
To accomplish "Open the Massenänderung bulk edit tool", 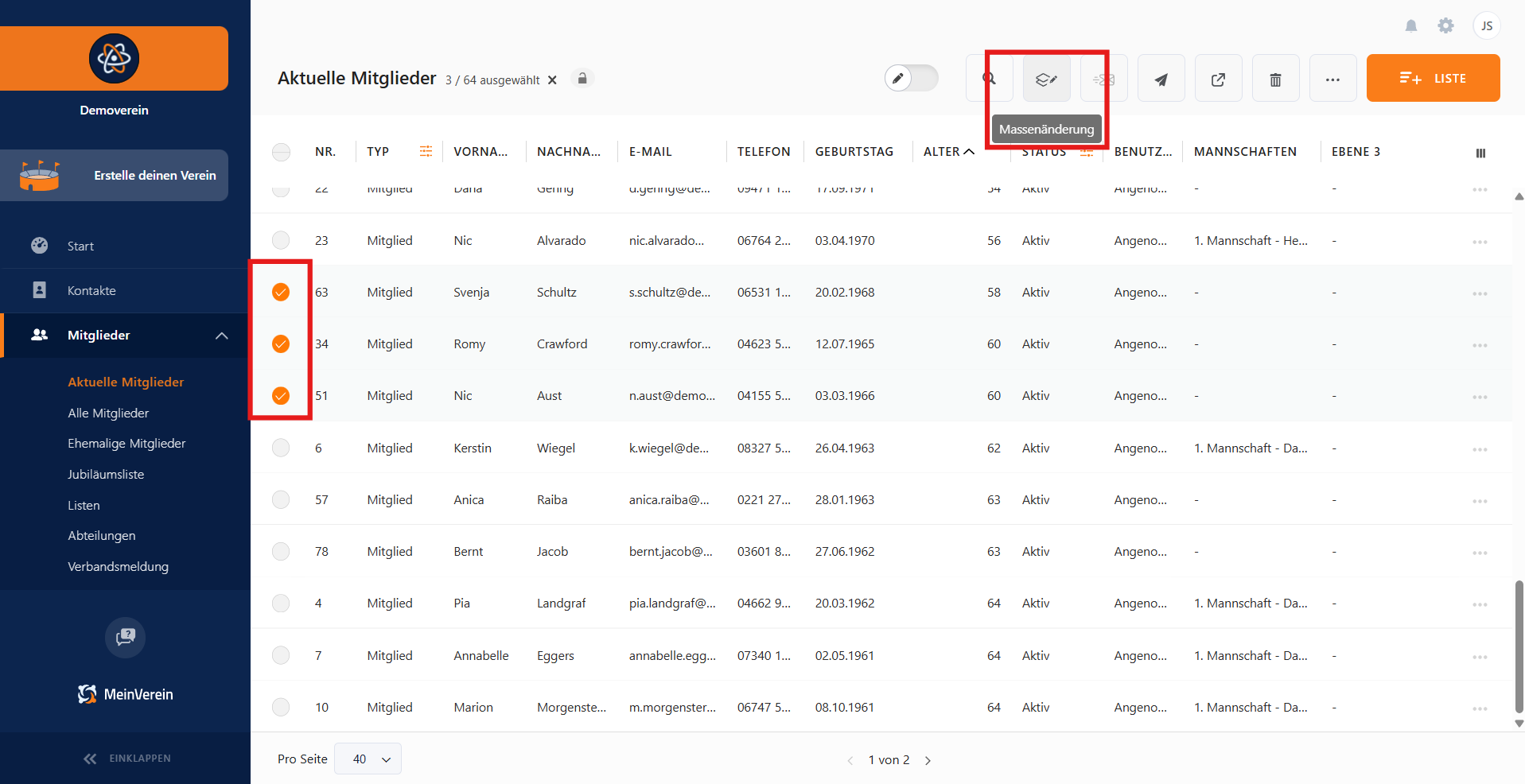I will click(x=1046, y=79).
